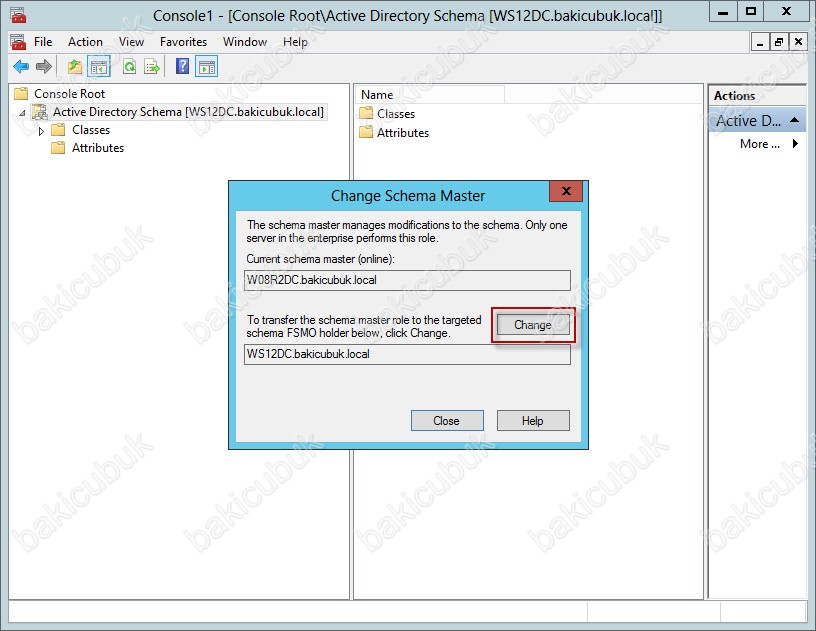Click the MMC console icon in title bar
The width and height of the screenshot is (816, 631).
(x=18, y=15)
